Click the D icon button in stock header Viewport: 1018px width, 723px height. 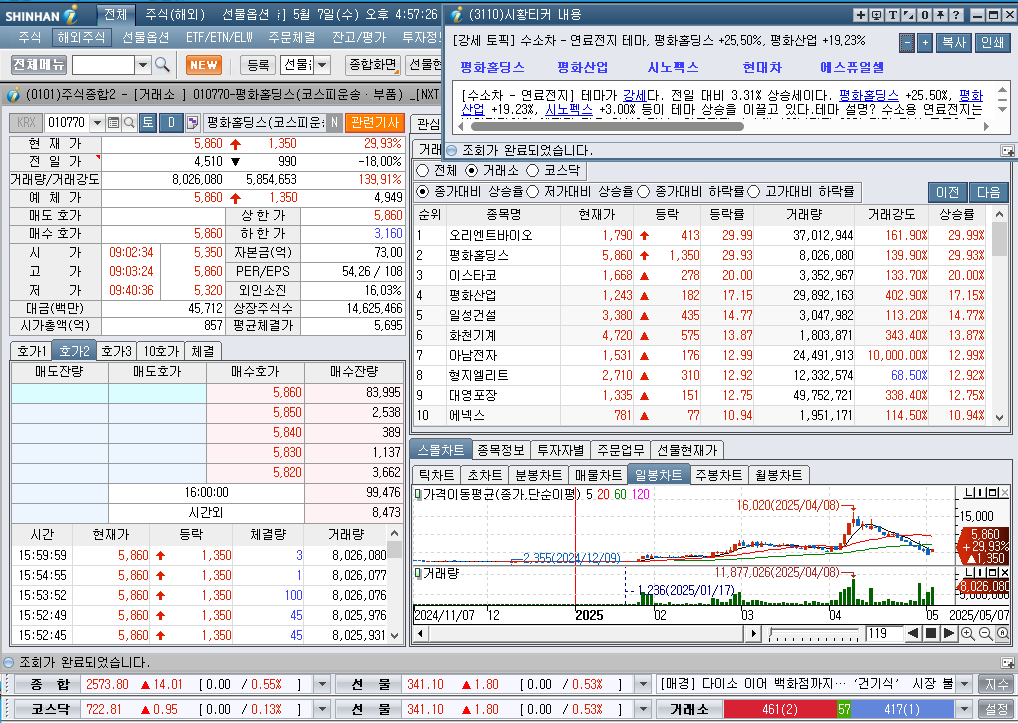coord(171,122)
